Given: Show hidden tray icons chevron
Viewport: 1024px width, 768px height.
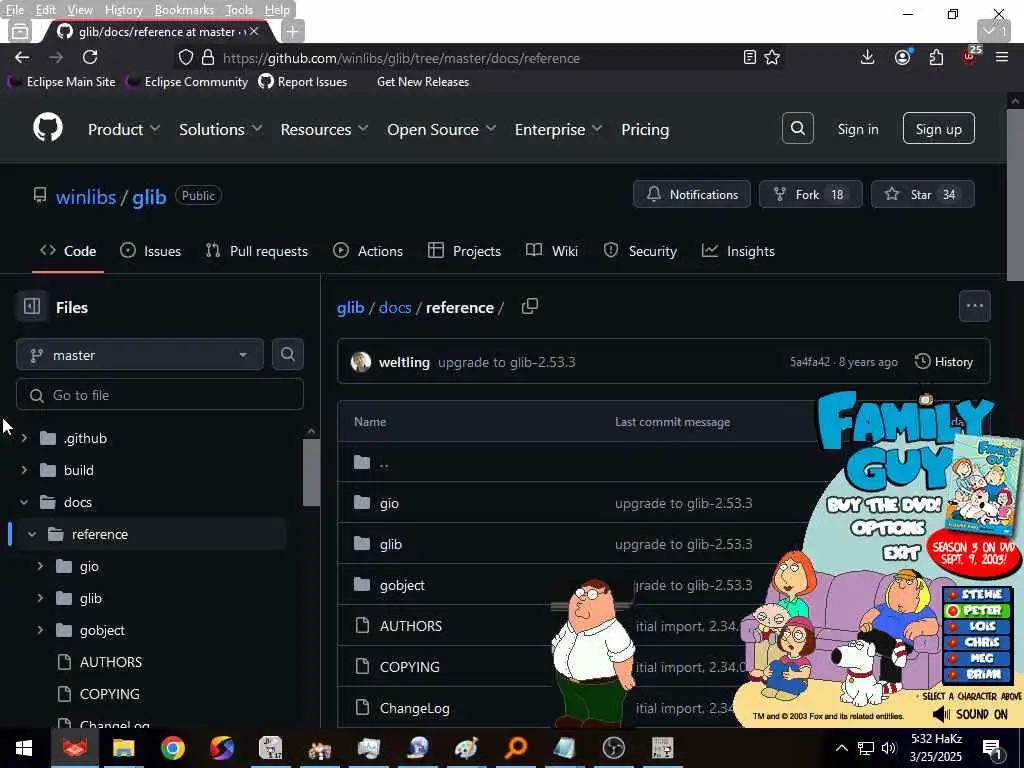Looking at the screenshot, I should pos(842,748).
